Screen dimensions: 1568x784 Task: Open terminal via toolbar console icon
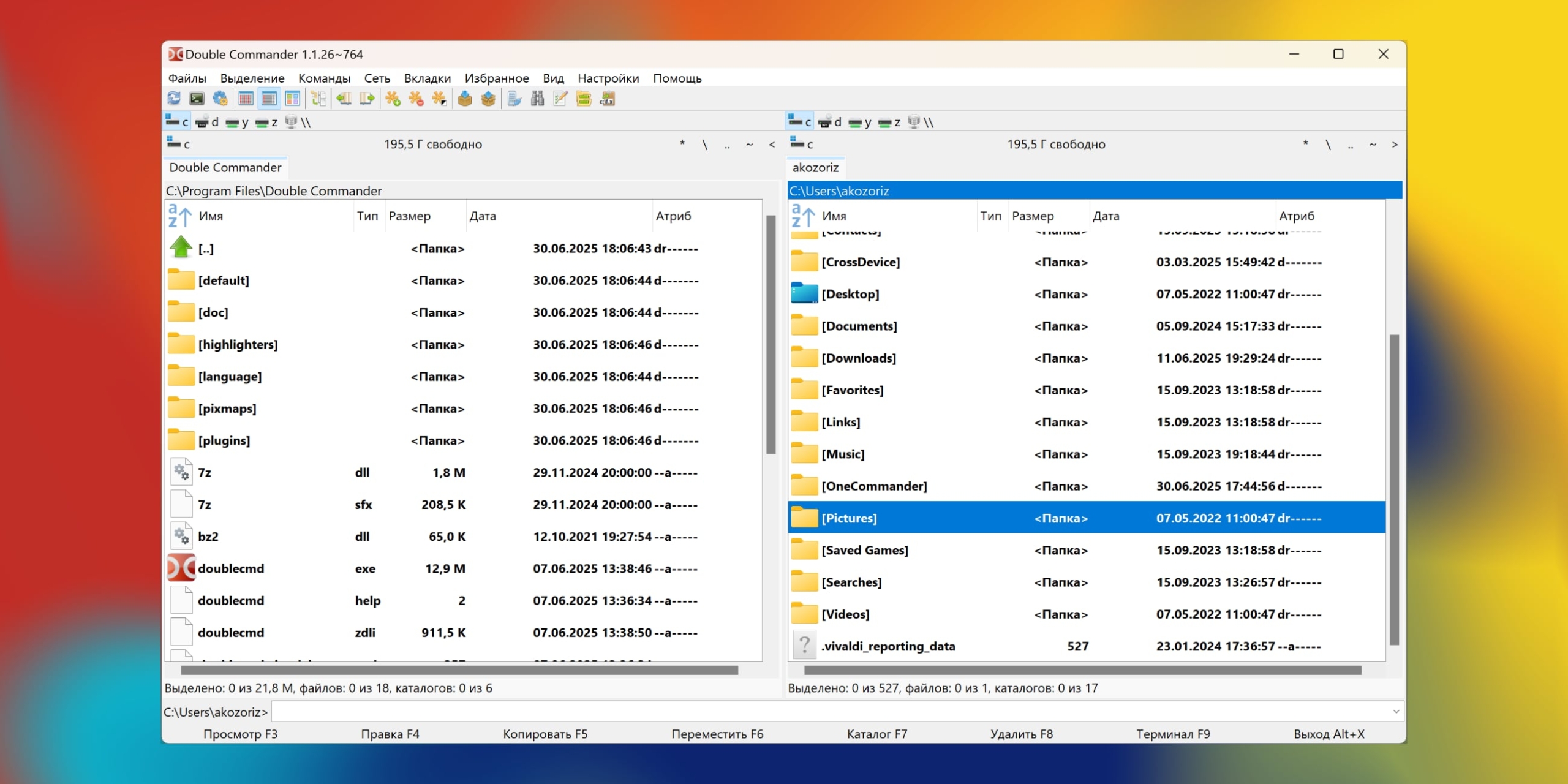(197, 99)
